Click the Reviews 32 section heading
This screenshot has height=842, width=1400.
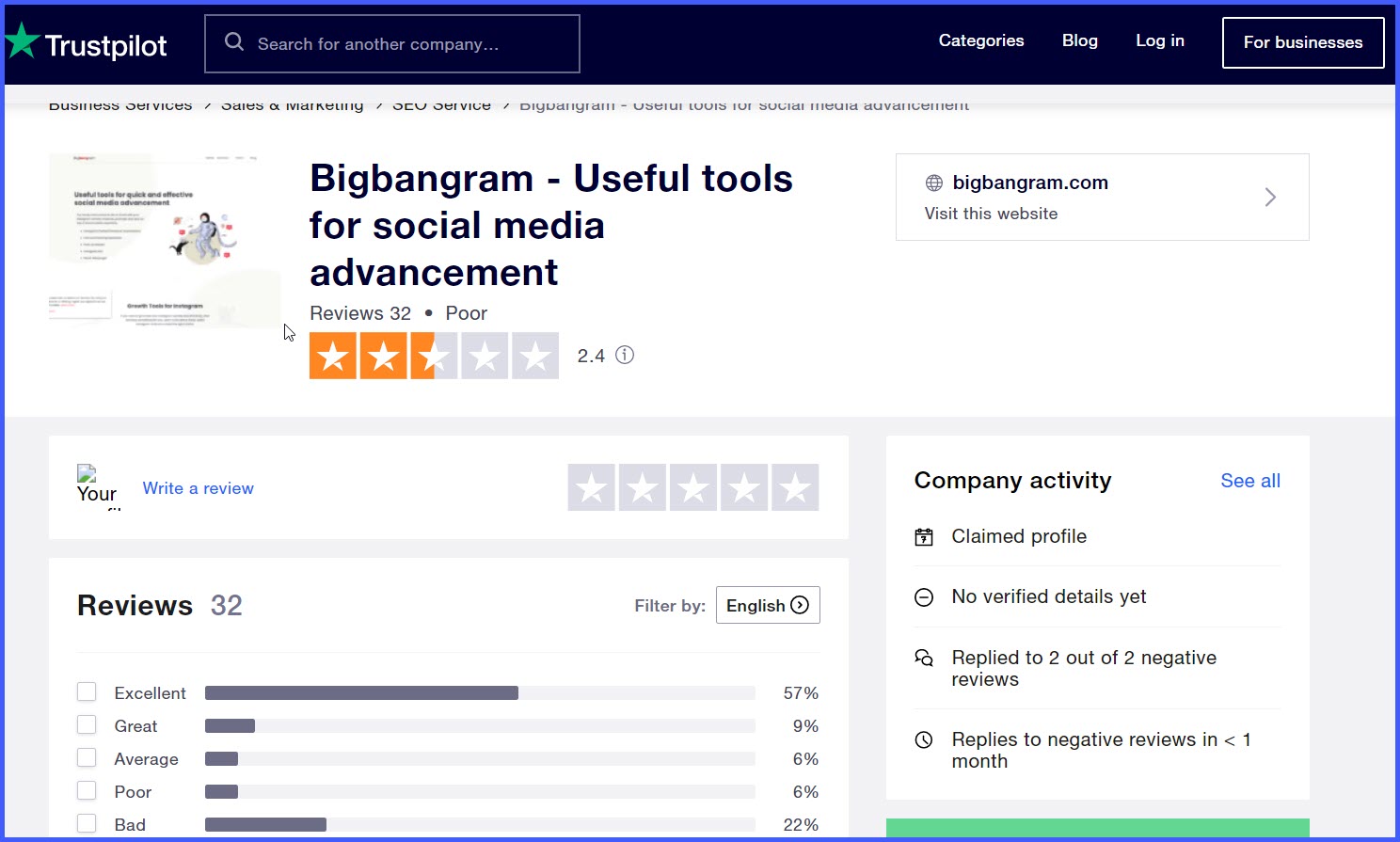coord(160,605)
